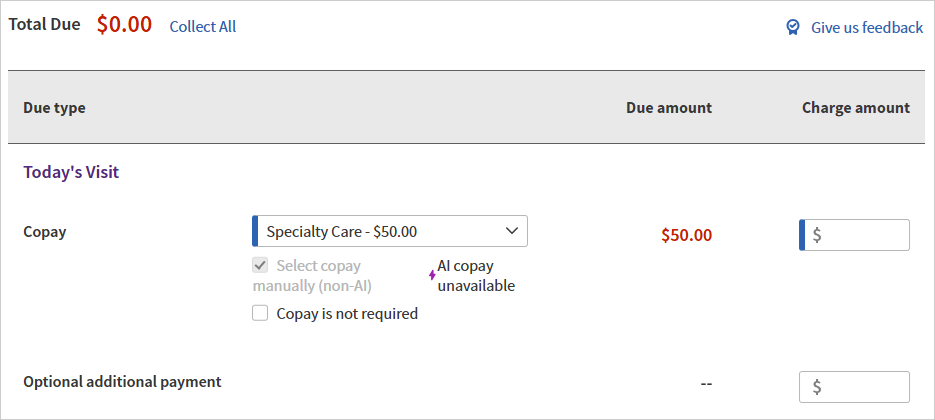
Task: Click the $0.00 Total Due amount
Action: tap(124, 25)
